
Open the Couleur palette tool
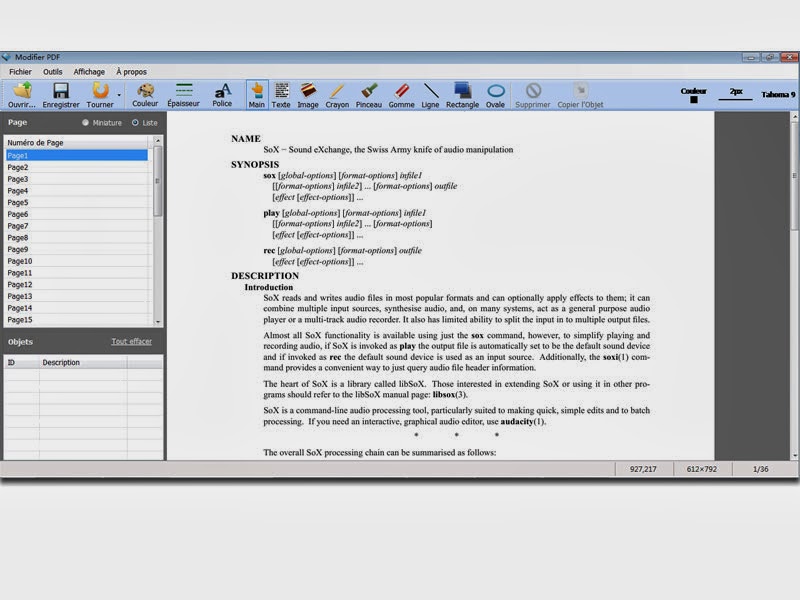tap(145, 95)
